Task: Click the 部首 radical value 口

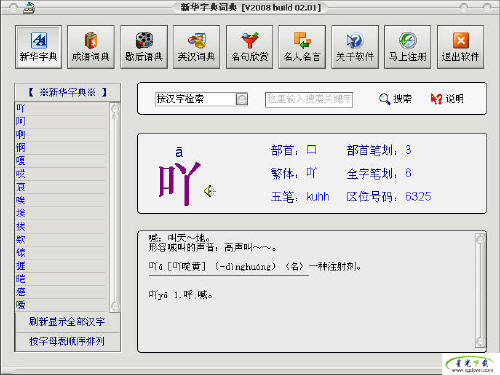Action: click(x=311, y=150)
